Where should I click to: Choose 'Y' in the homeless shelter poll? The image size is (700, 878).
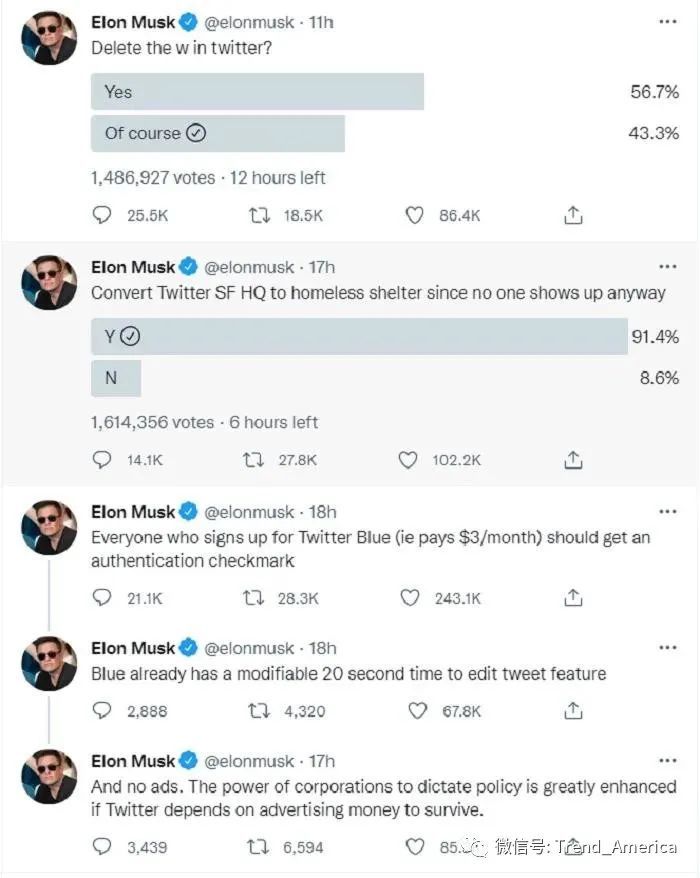[x=359, y=337]
